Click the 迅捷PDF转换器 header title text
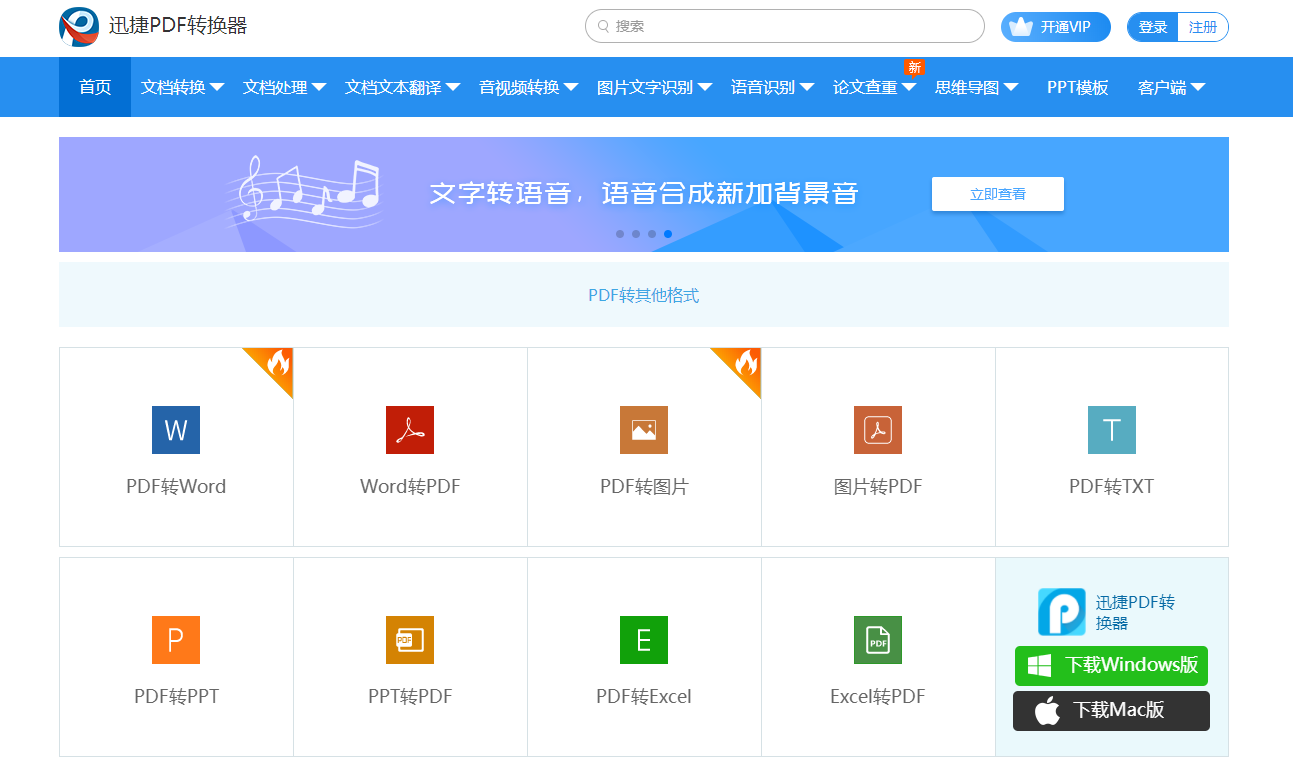The image size is (1293, 774). [178, 26]
